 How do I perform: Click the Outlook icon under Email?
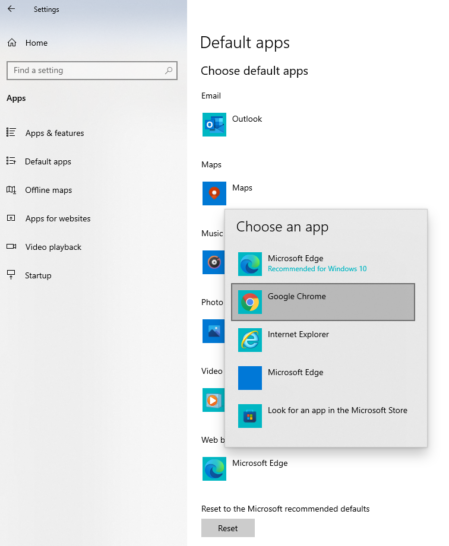coord(214,124)
